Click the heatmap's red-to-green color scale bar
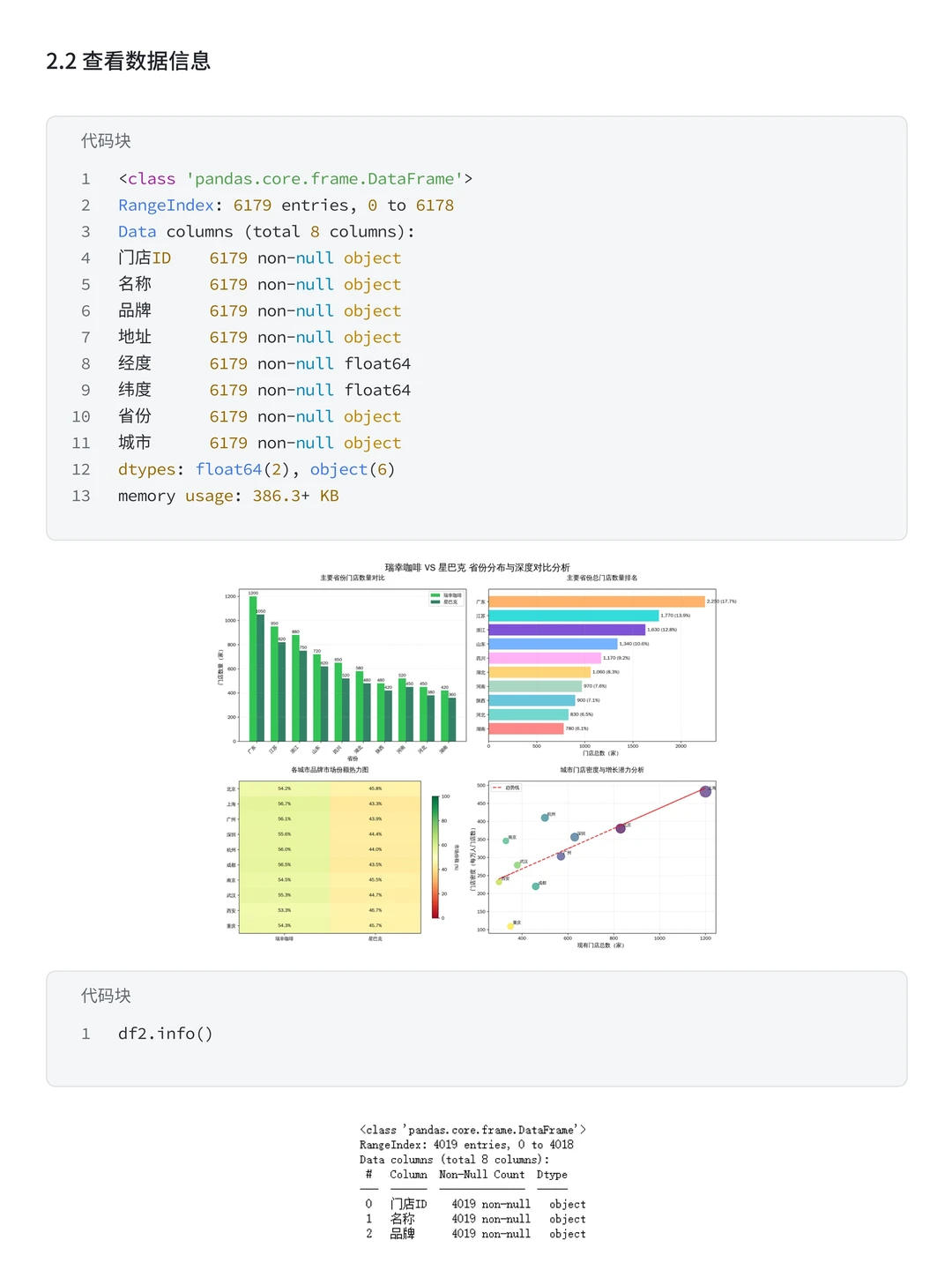 435,856
